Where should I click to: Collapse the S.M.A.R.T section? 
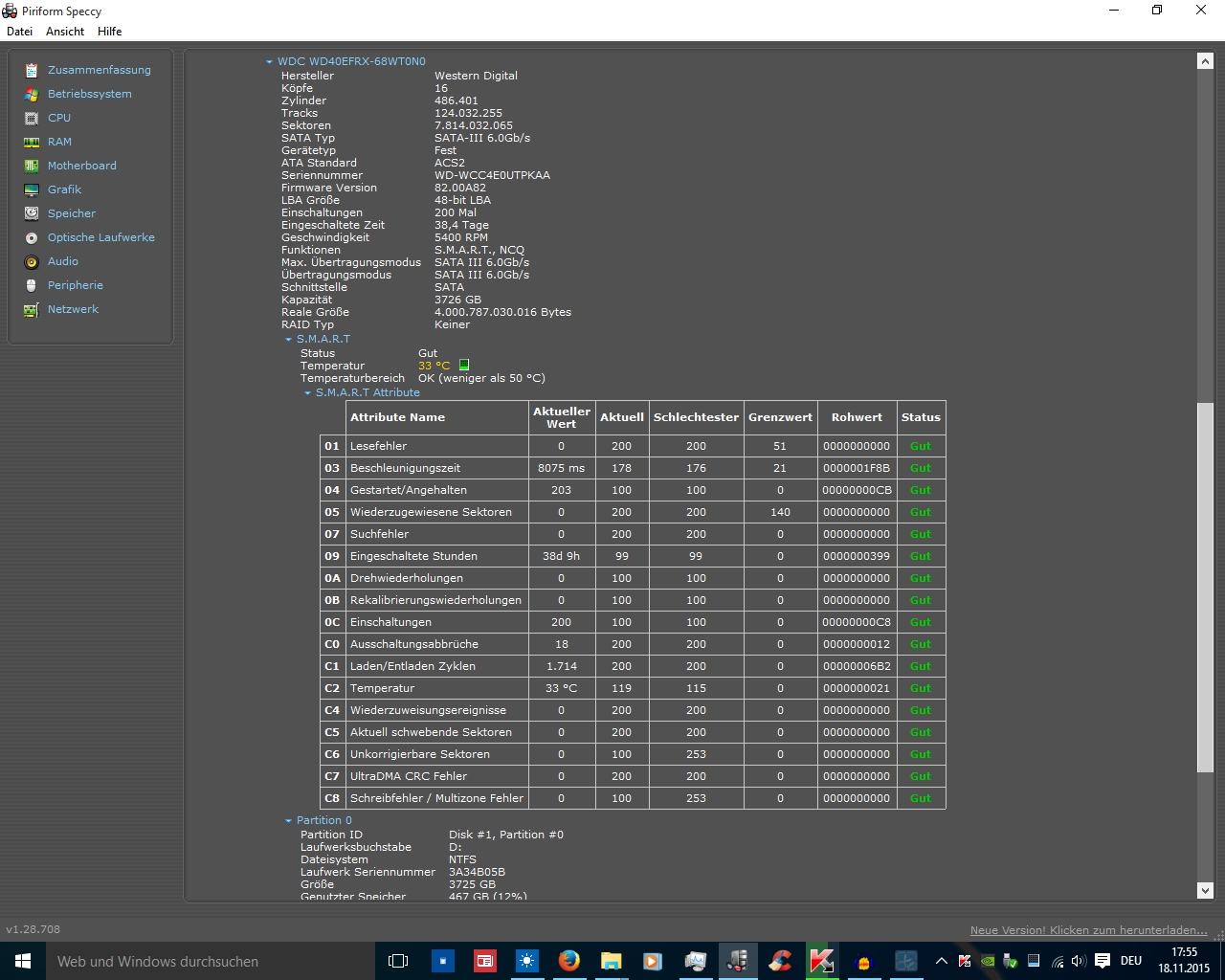click(x=288, y=340)
